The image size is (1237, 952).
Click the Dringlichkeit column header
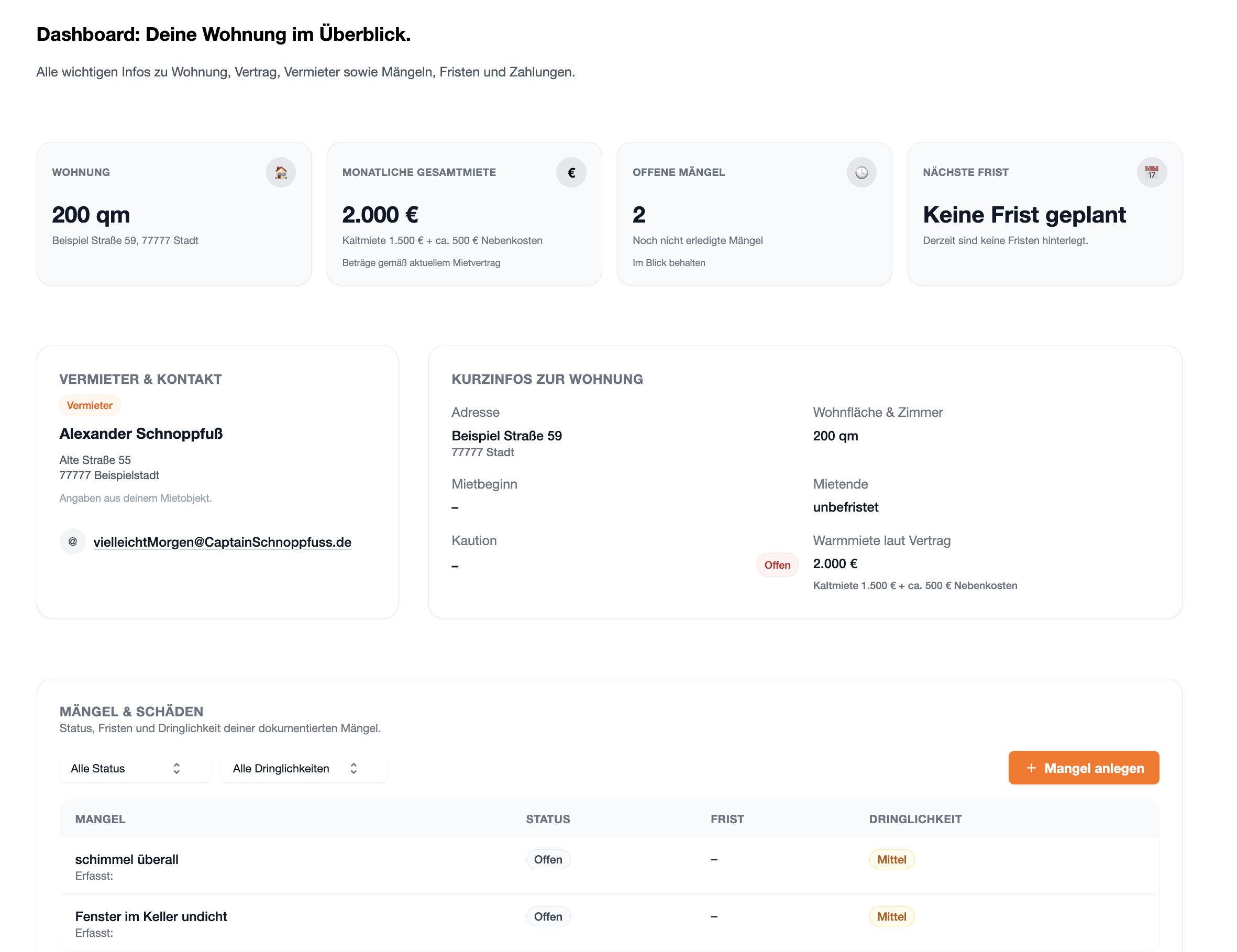pyautogui.click(x=915, y=819)
